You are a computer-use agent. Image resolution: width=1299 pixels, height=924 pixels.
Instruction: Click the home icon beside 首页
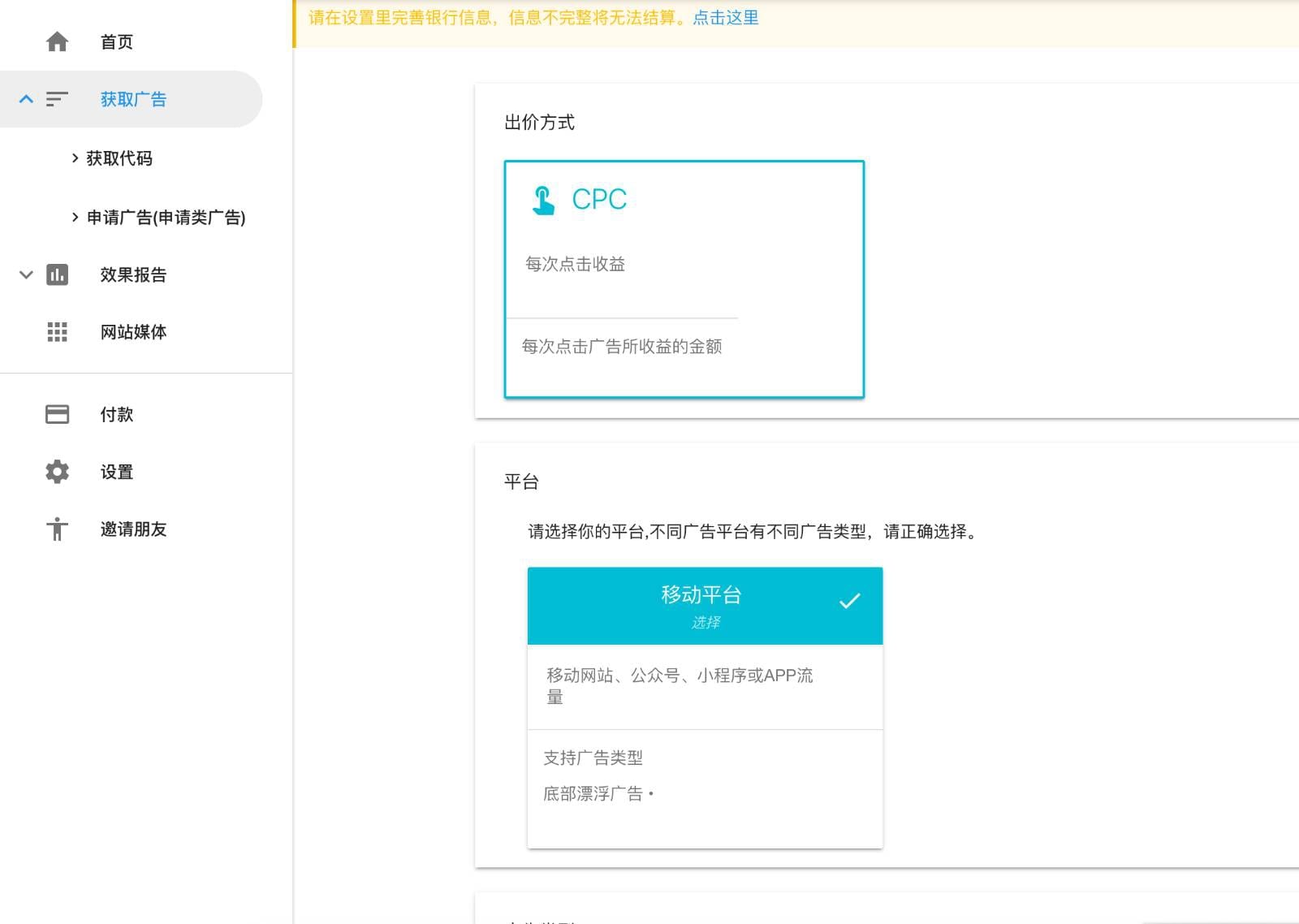click(57, 41)
